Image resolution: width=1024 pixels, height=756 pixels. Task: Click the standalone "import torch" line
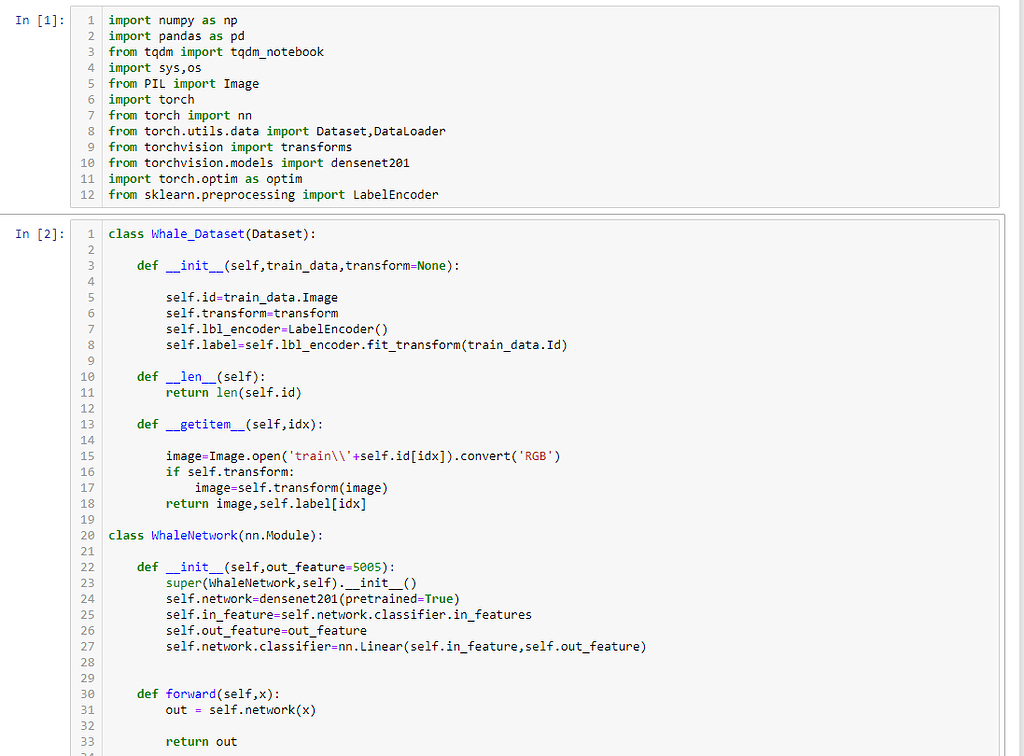(x=152, y=99)
